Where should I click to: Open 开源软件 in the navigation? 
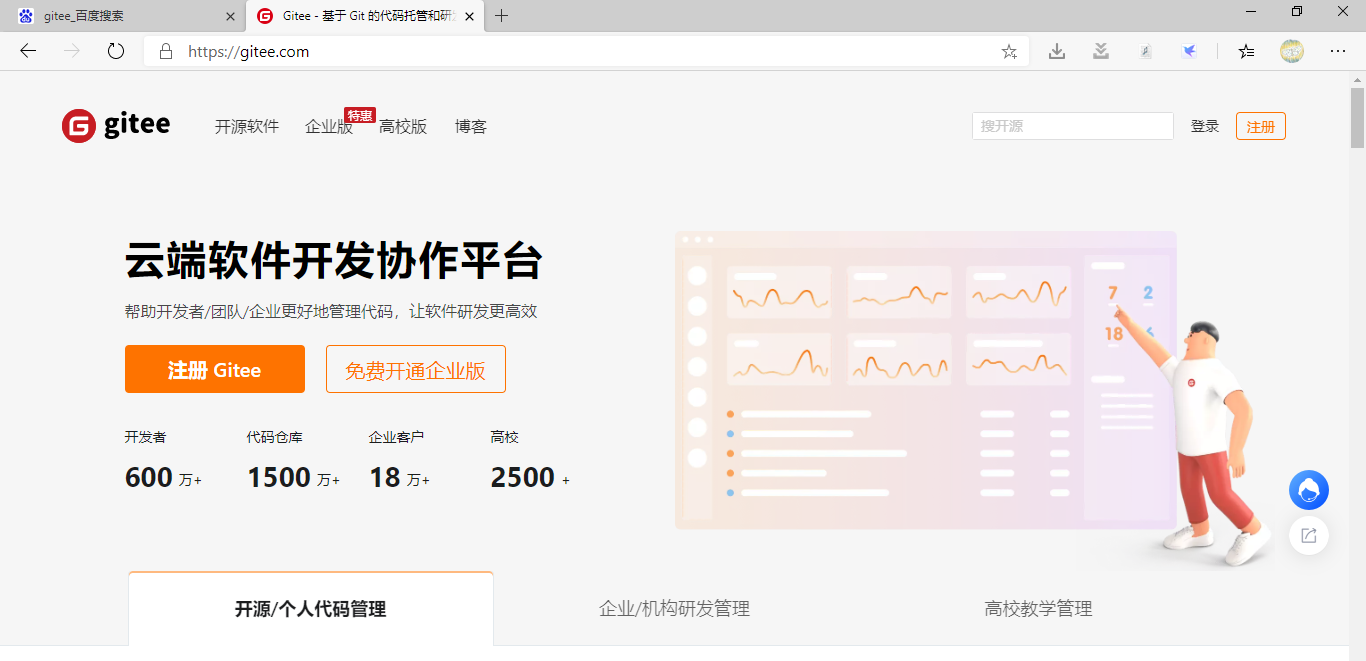(247, 127)
